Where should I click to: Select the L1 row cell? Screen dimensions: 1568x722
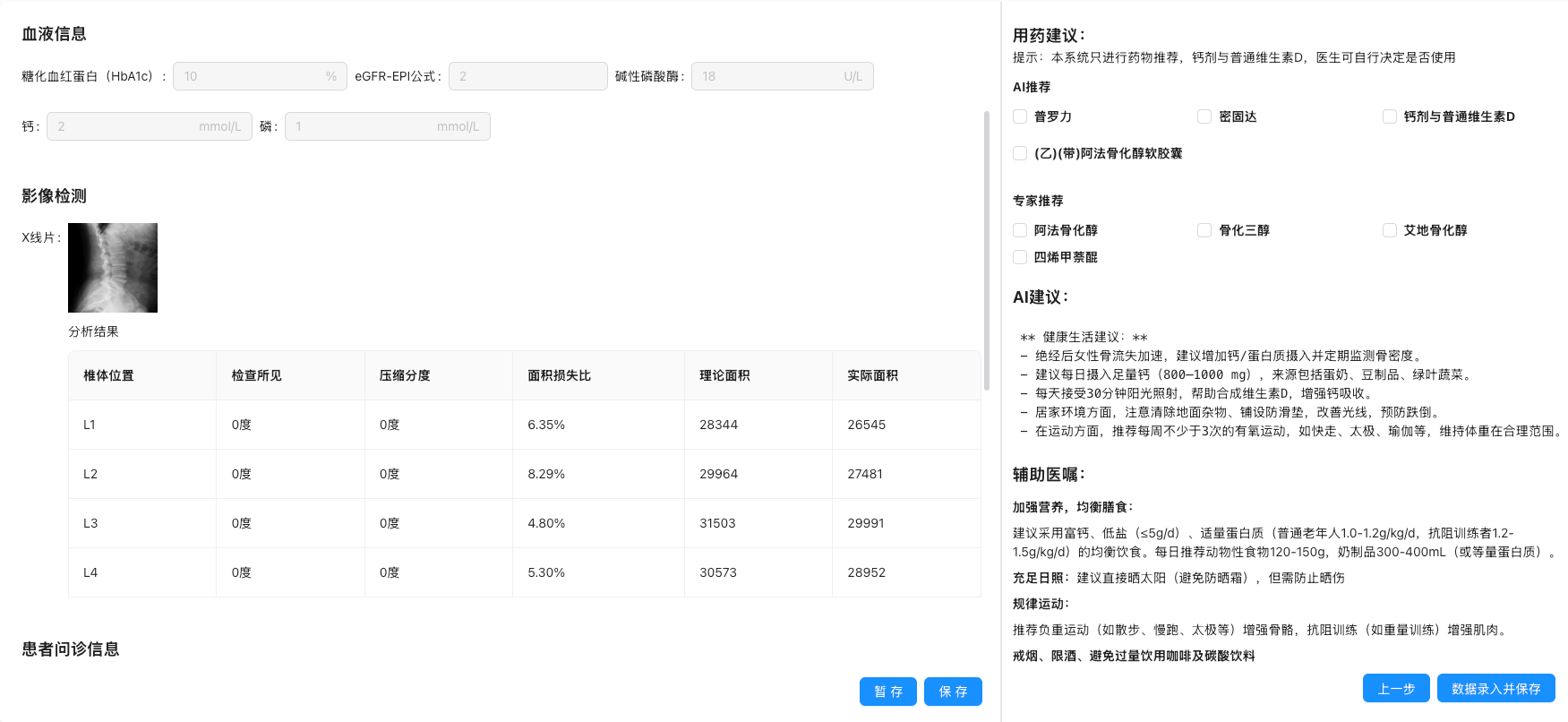[x=142, y=425]
